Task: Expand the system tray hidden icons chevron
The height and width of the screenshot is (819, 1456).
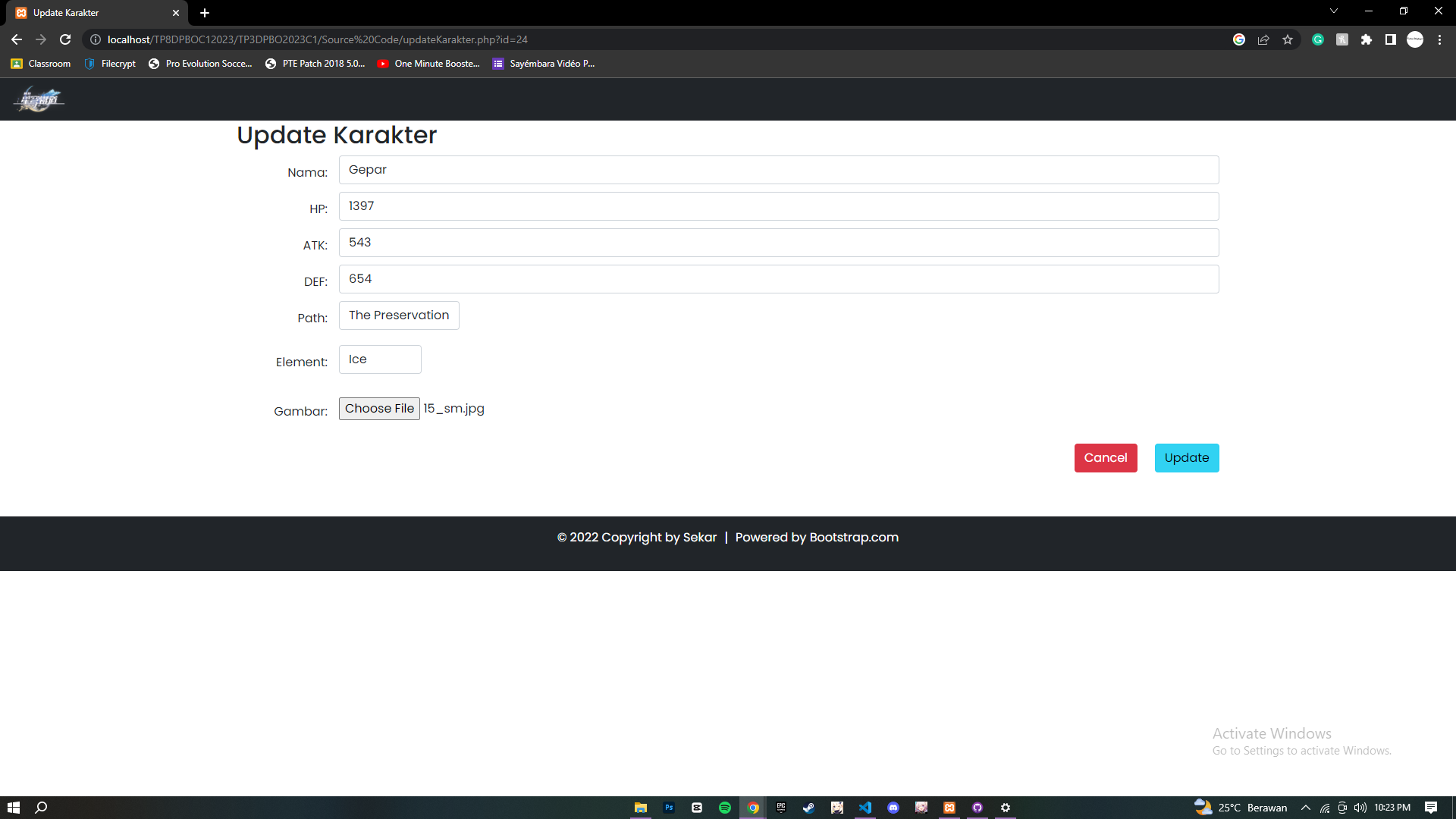Action: point(1306,808)
